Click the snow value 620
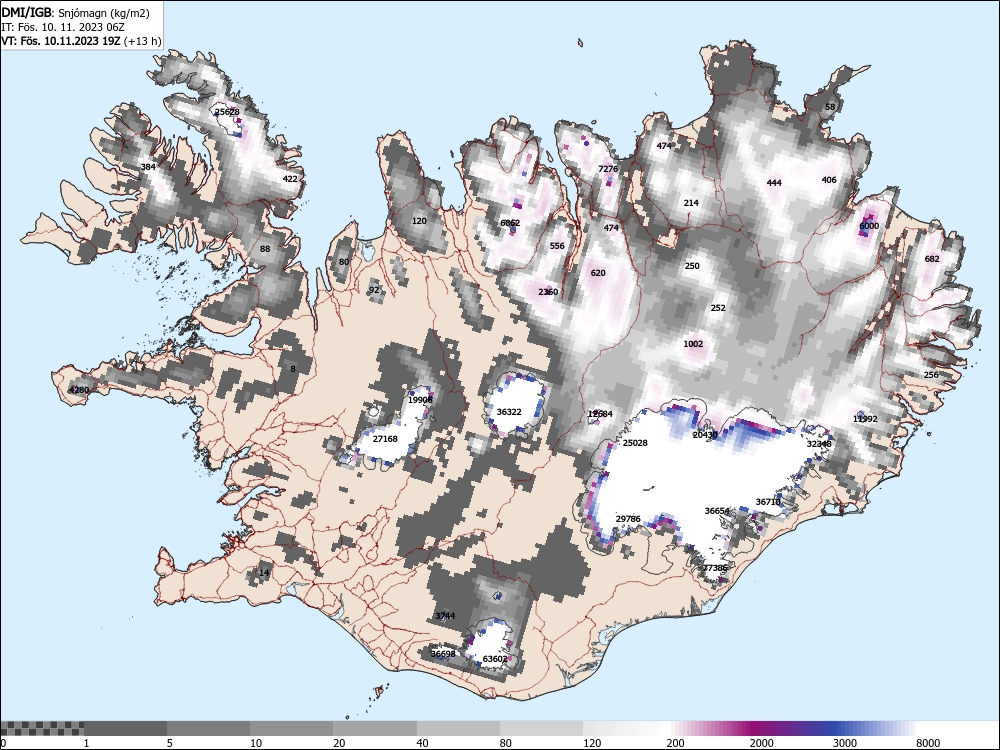Viewport: 1000px width, 750px height. 598,273
